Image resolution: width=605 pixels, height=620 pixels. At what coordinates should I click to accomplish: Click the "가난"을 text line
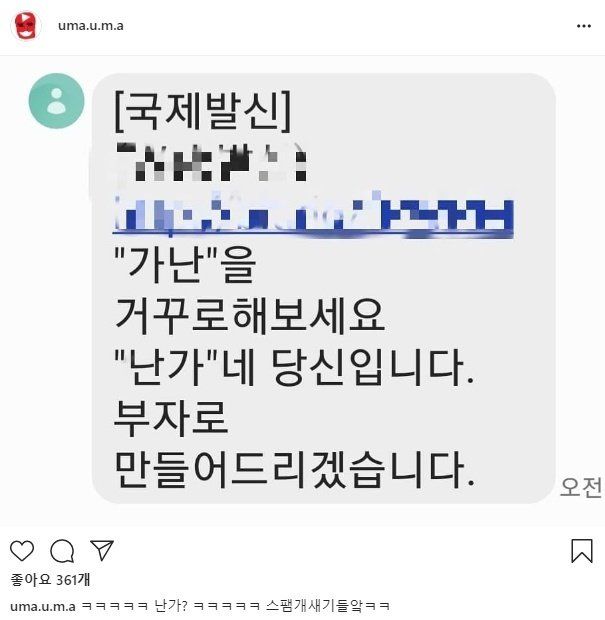tap(185, 265)
